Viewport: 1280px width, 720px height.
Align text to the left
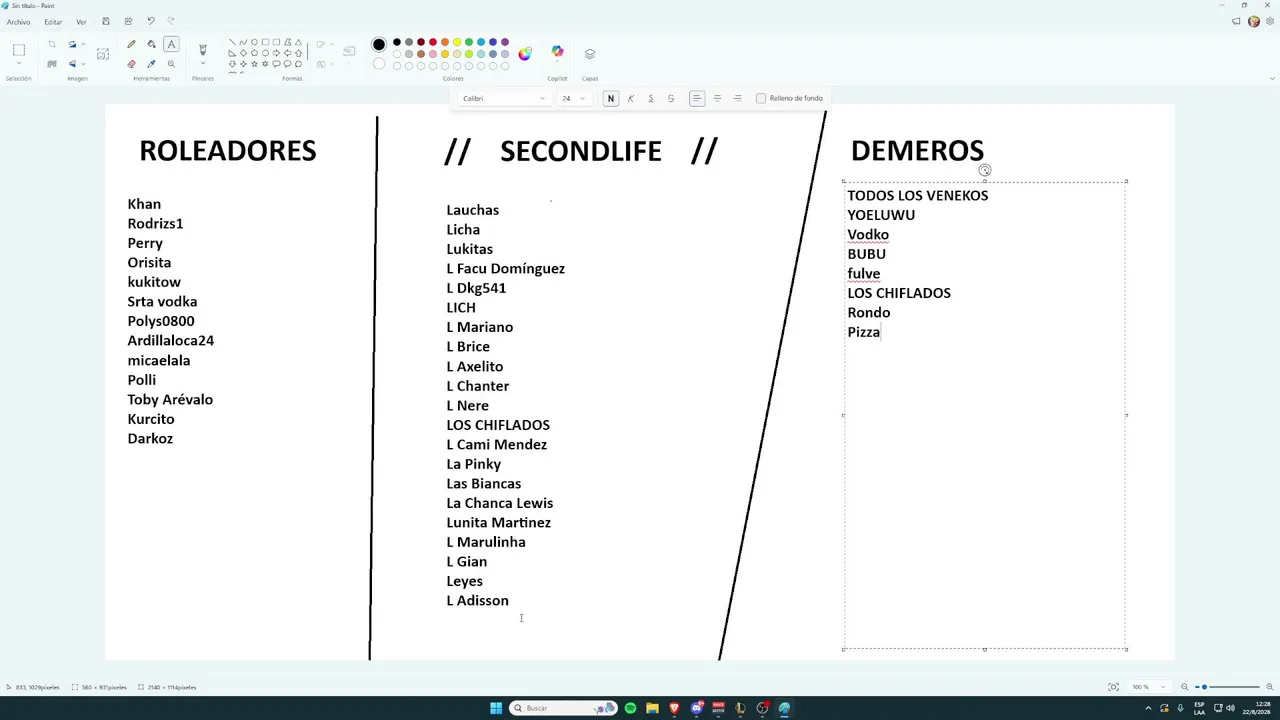coord(697,98)
